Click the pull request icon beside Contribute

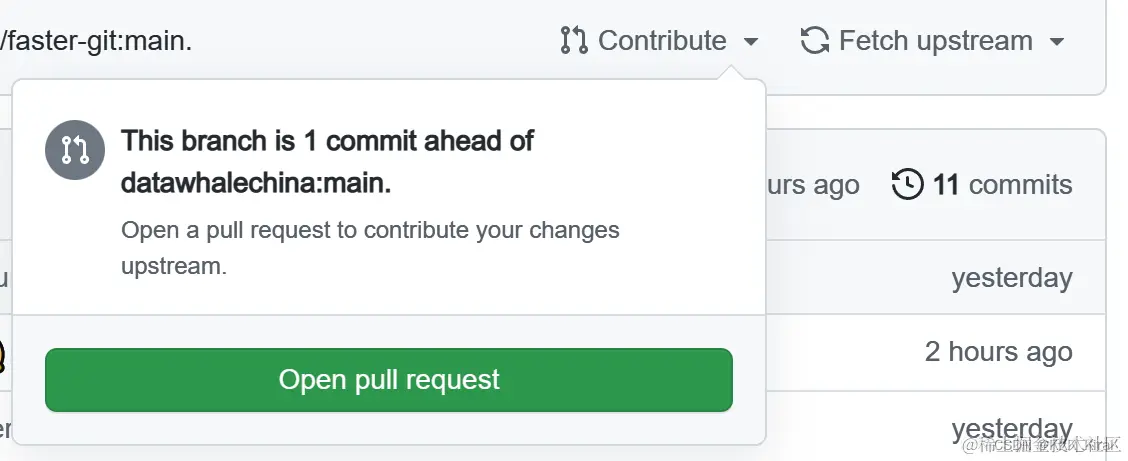click(x=573, y=41)
